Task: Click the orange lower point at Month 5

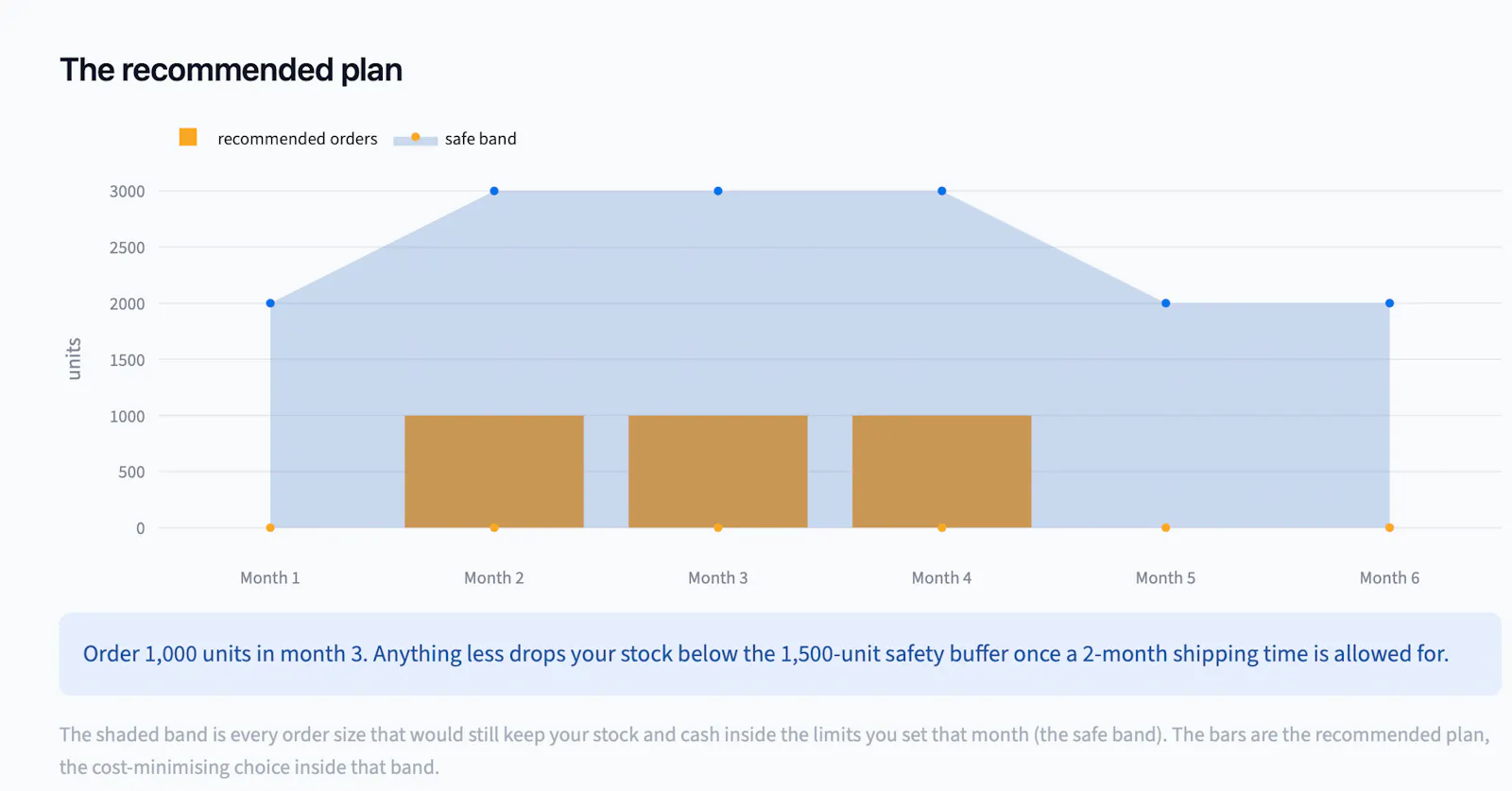Action: 1166,527
